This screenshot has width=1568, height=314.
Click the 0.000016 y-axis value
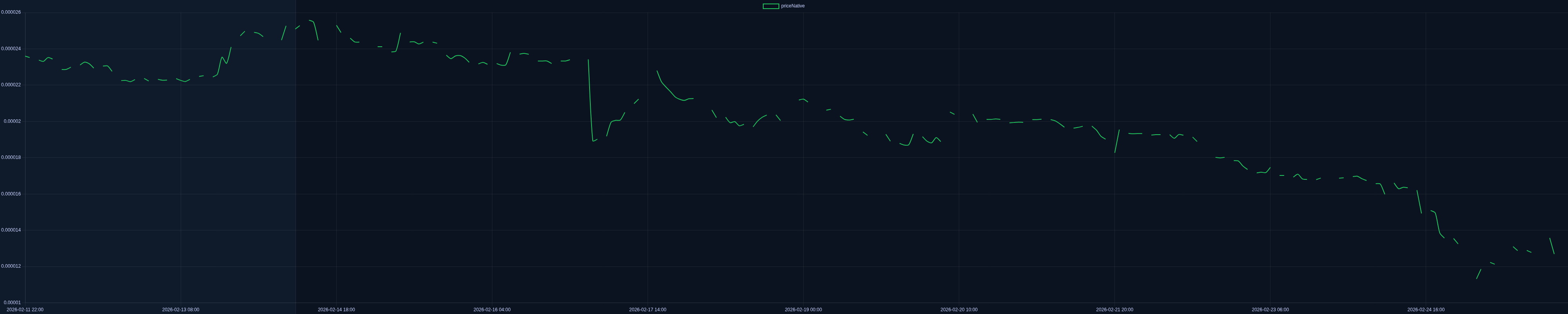pyautogui.click(x=11, y=194)
